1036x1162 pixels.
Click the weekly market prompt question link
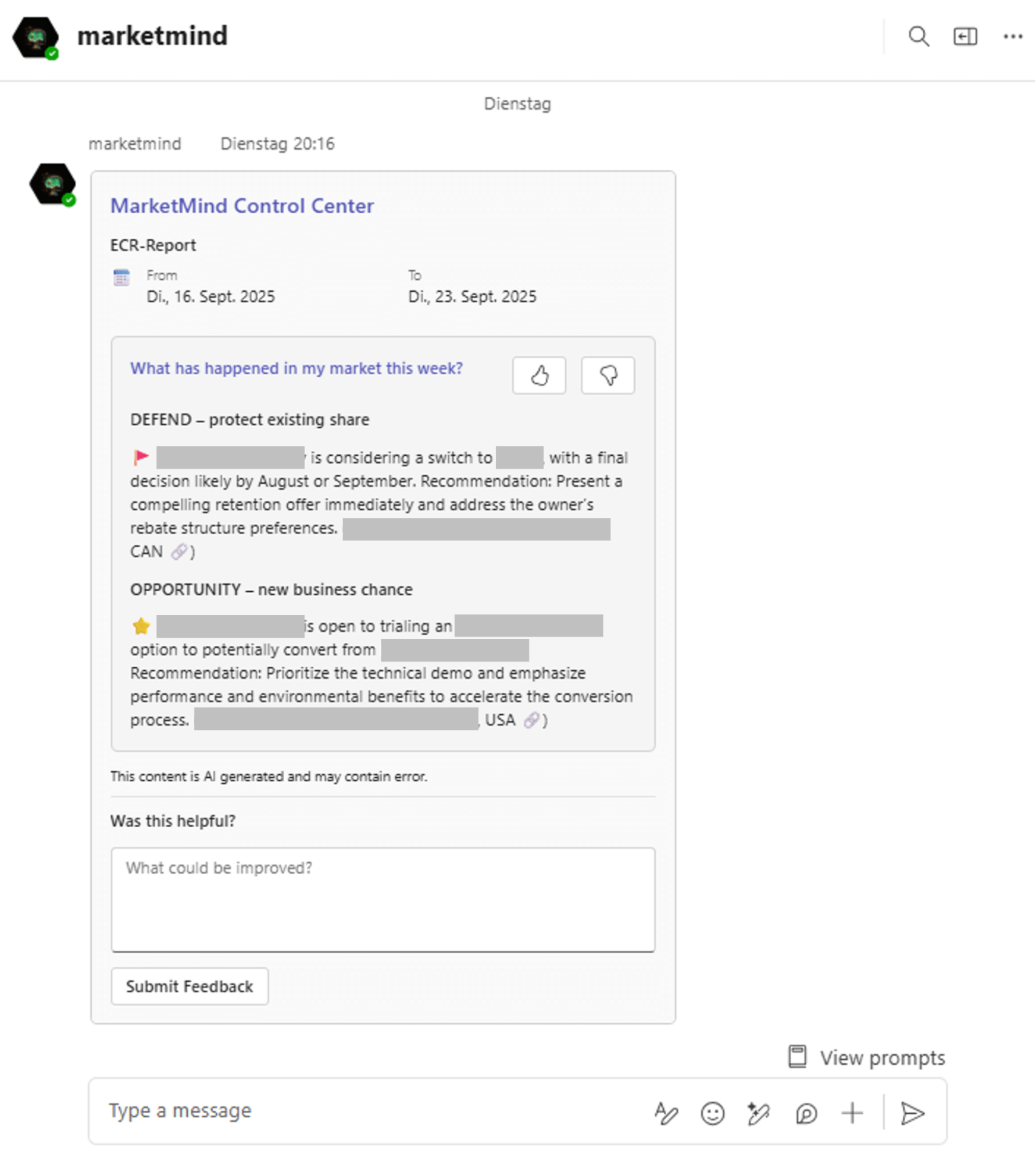(296, 368)
